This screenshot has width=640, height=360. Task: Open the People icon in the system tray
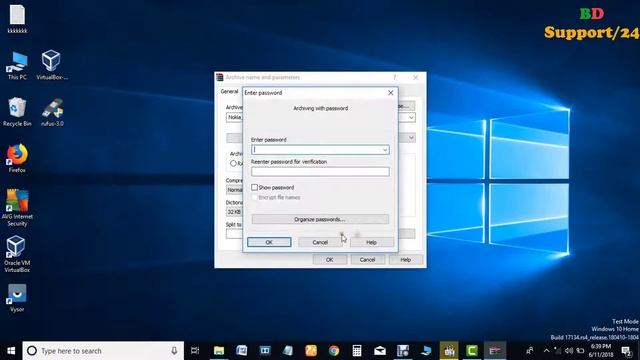coord(530,351)
